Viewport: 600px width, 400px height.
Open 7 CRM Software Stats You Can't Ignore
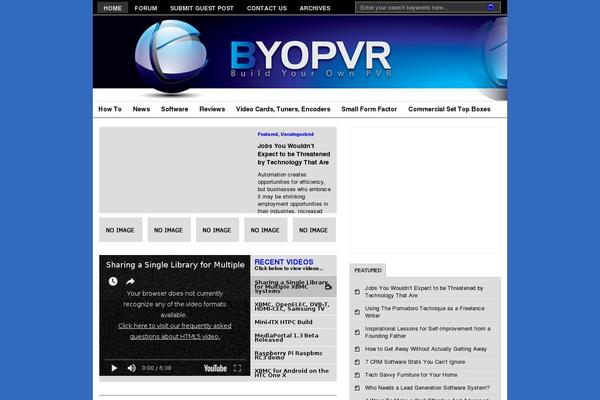415,362
